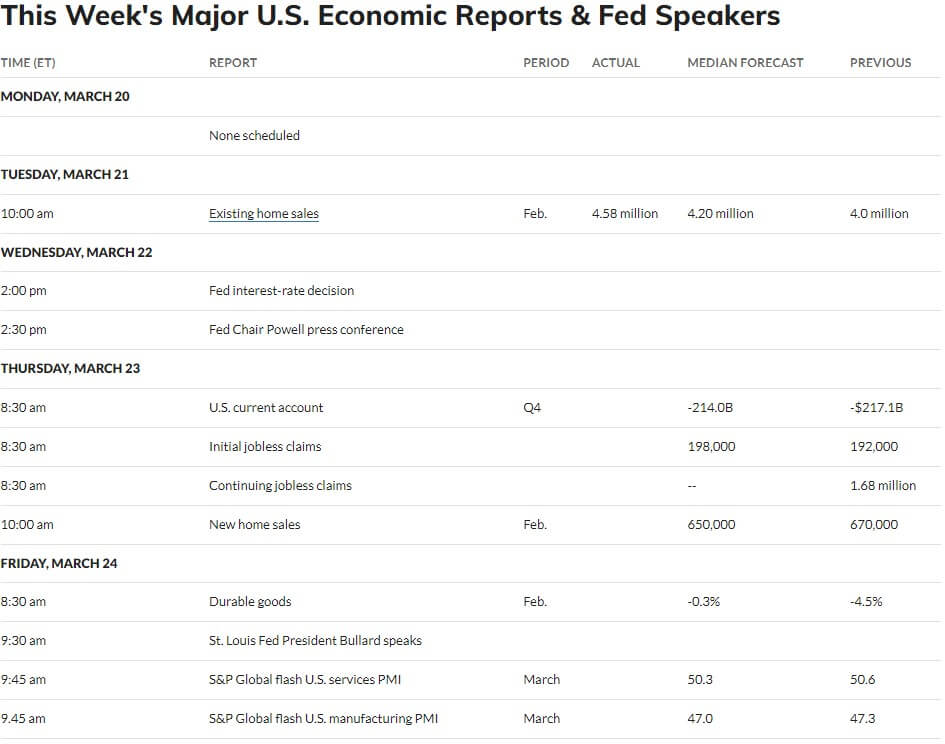Click S&P Global flash U.S. manufacturing PMI

pyautogui.click(x=323, y=719)
